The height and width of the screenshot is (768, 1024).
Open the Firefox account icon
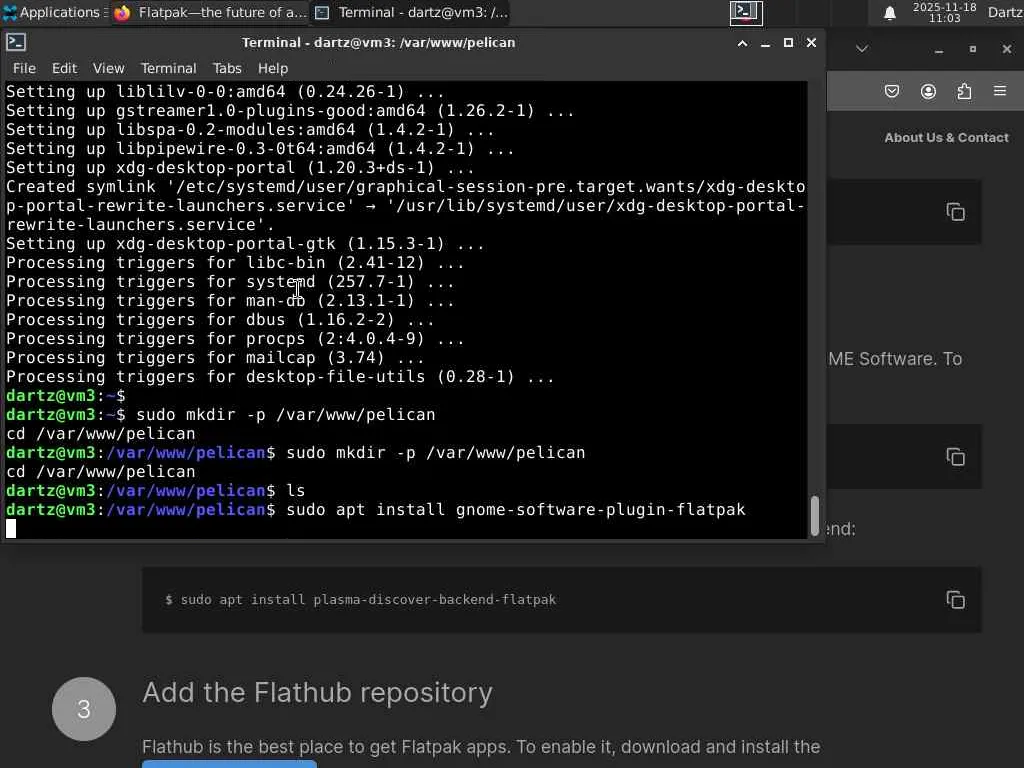click(x=928, y=91)
